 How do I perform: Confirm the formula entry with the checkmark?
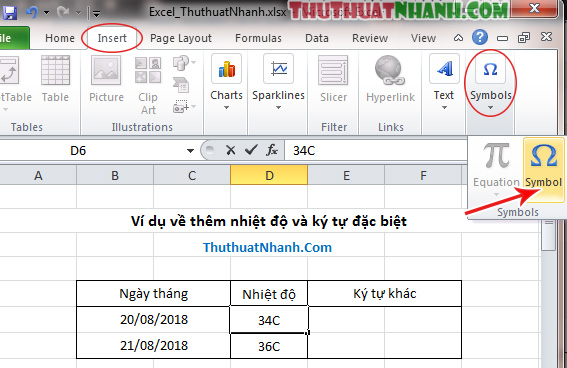click(251, 150)
